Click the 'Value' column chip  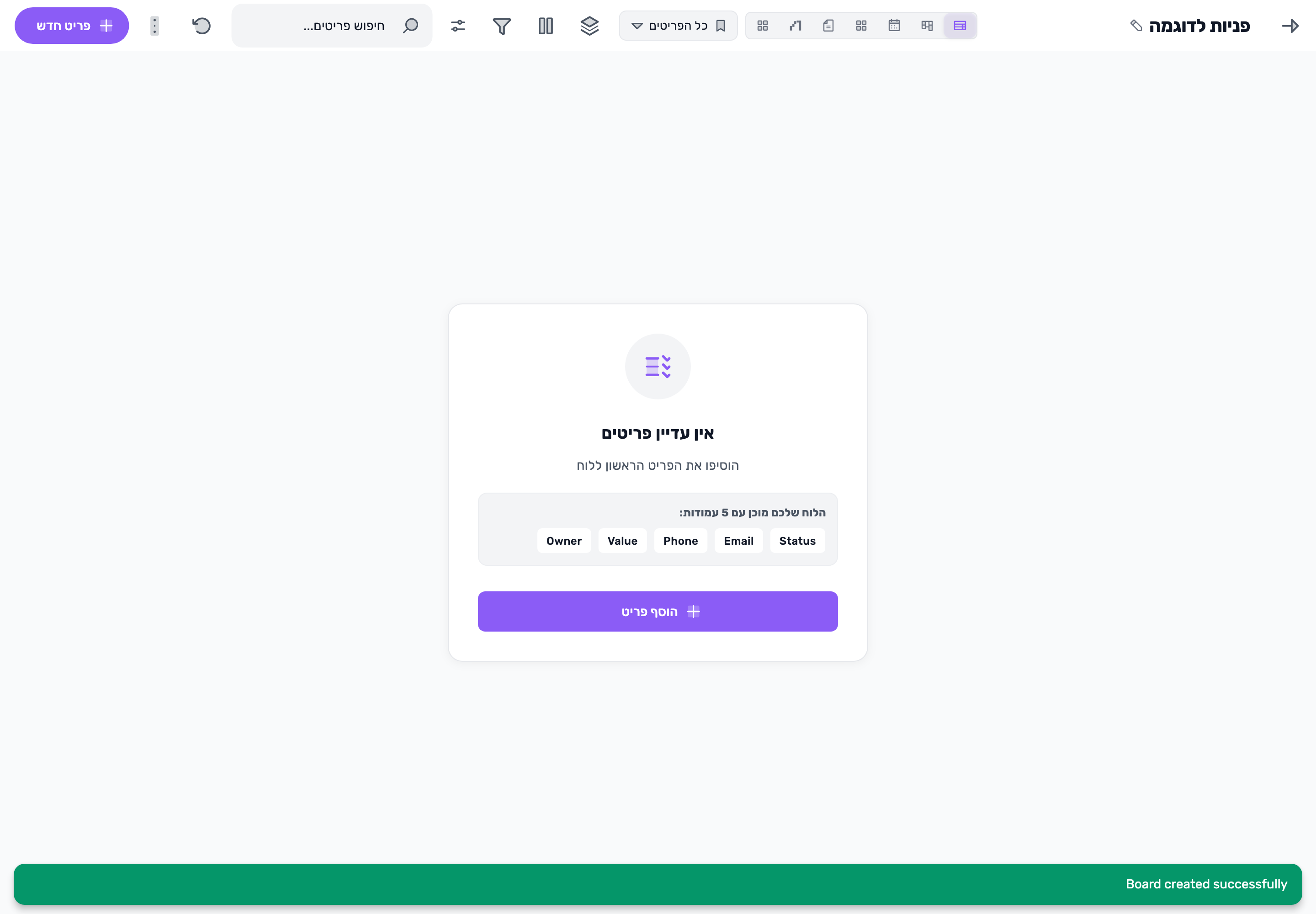622,541
